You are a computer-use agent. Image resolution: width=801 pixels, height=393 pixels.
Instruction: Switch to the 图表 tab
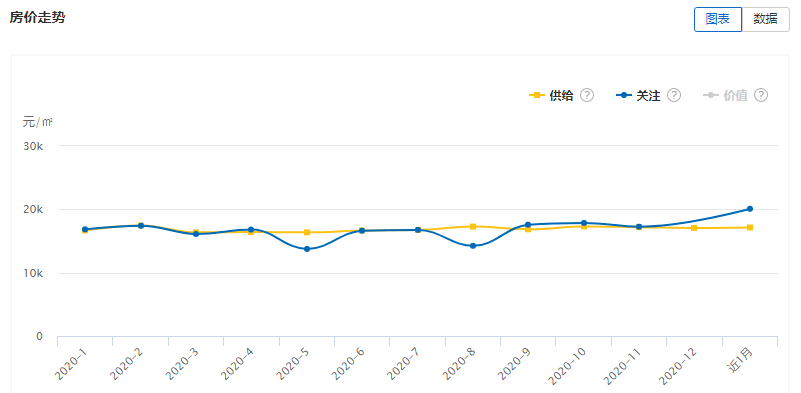click(x=718, y=19)
